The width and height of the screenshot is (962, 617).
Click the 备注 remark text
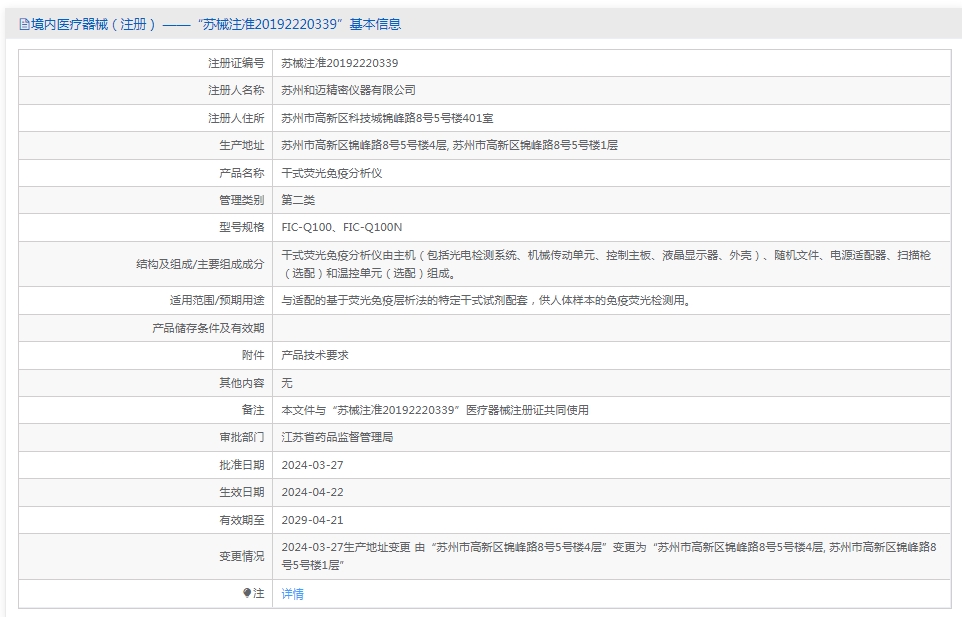(x=435, y=410)
